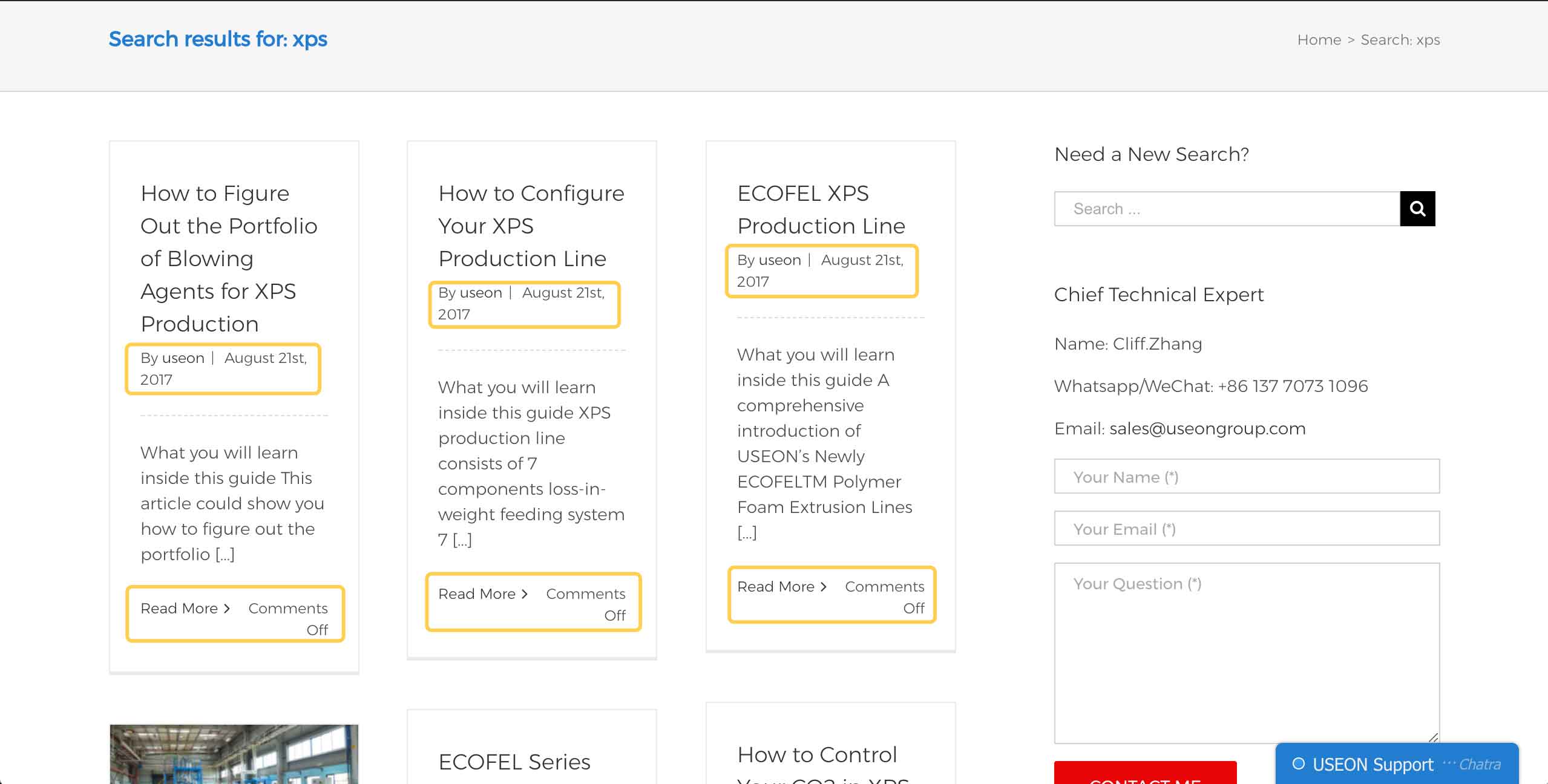Click the Home breadcrumb link
The image size is (1548, 784).
[1319, 40]
